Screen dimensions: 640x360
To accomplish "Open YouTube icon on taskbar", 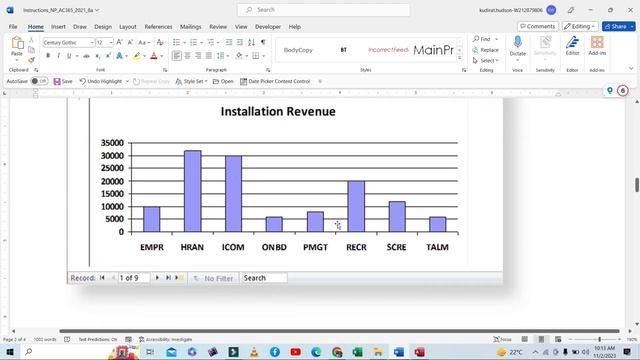I will pyautogui.click(x=296, y=352).
